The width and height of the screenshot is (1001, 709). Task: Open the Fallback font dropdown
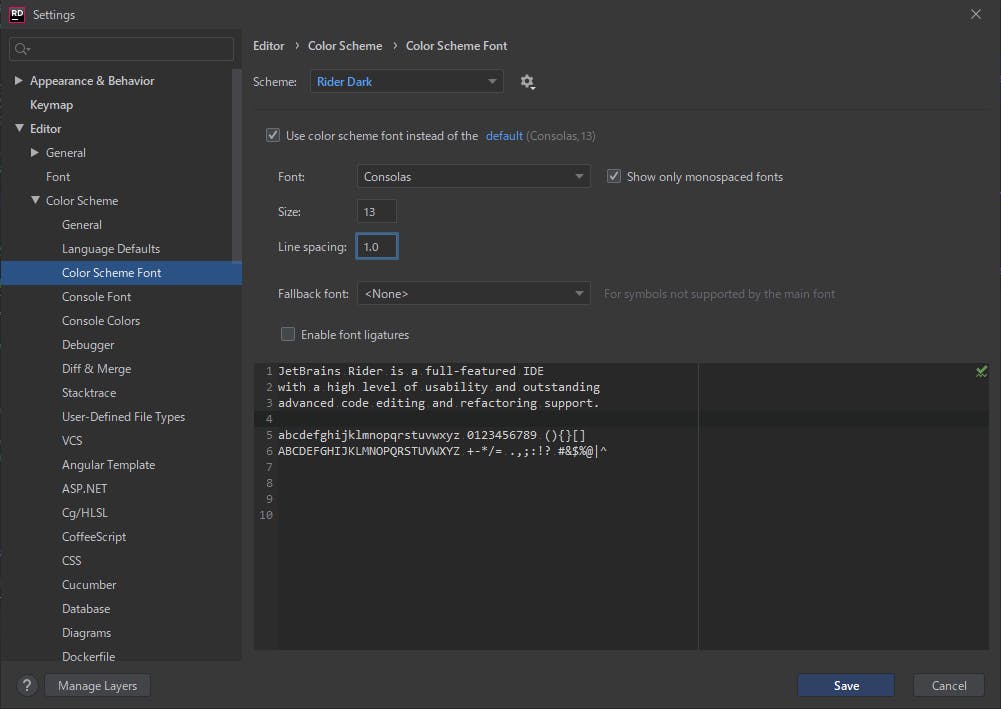(x=474, y=294)
